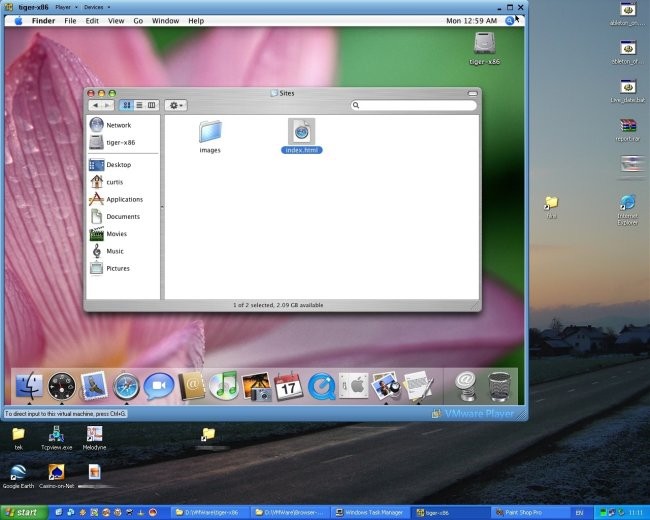Viewport: 650px width, 520px height.
Task: Click the Finder search field
Action: tap(414, 105)
